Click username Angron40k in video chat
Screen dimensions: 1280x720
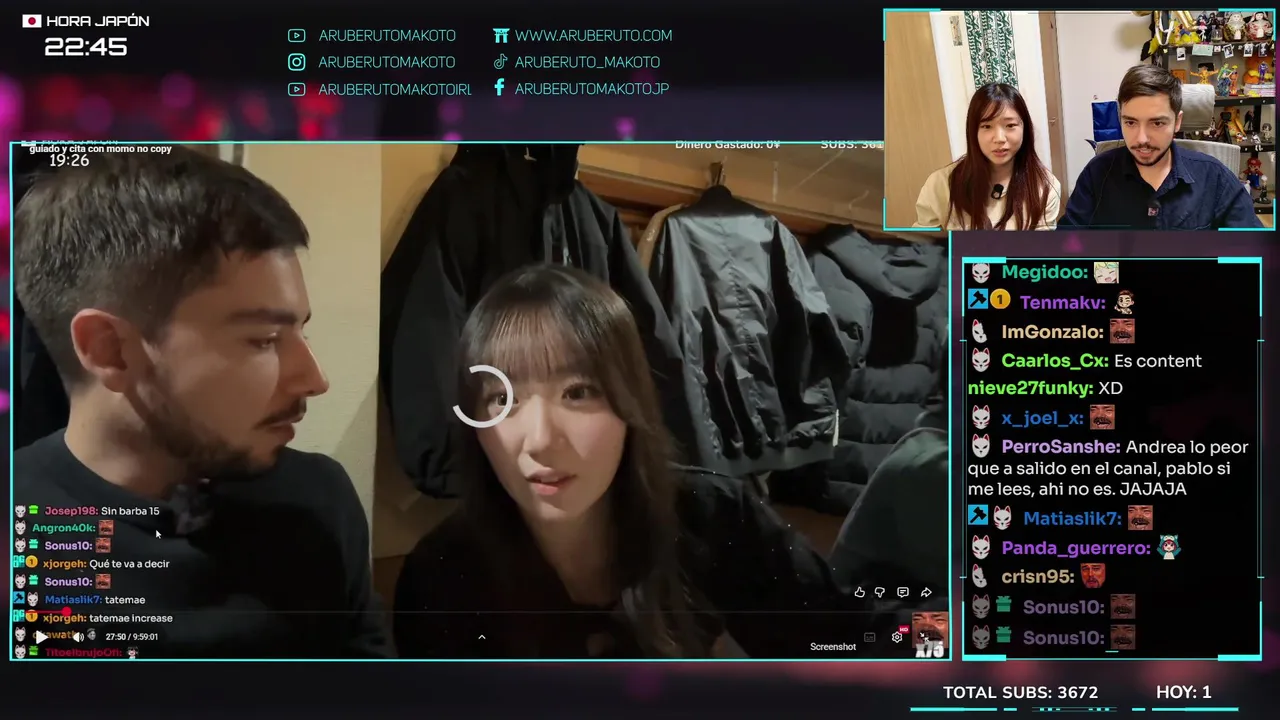[63, 528]
